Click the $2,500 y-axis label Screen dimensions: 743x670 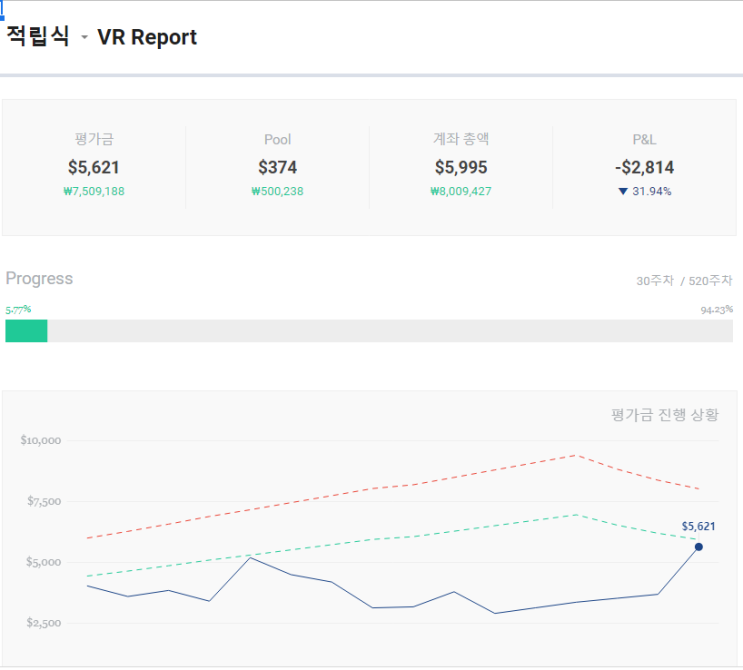tap(44, 623)
